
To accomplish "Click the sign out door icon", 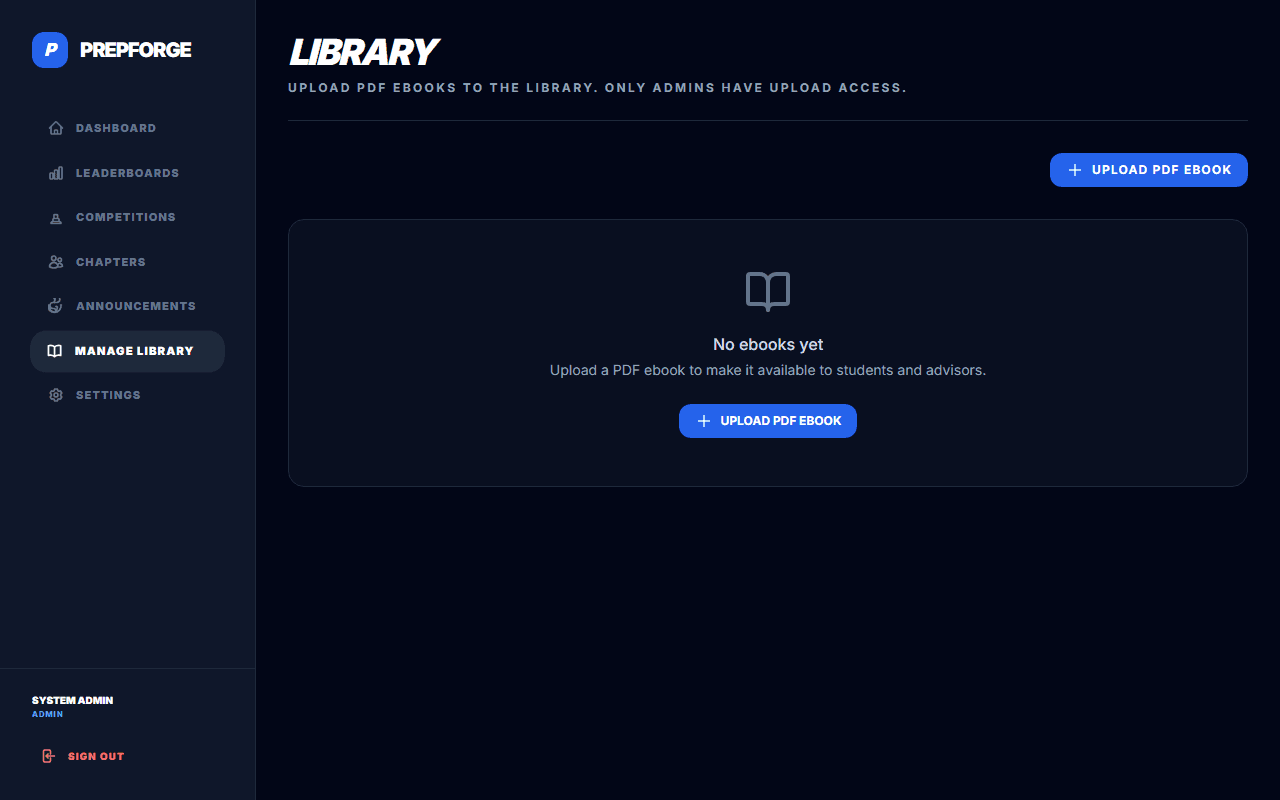I will (48, 755).
